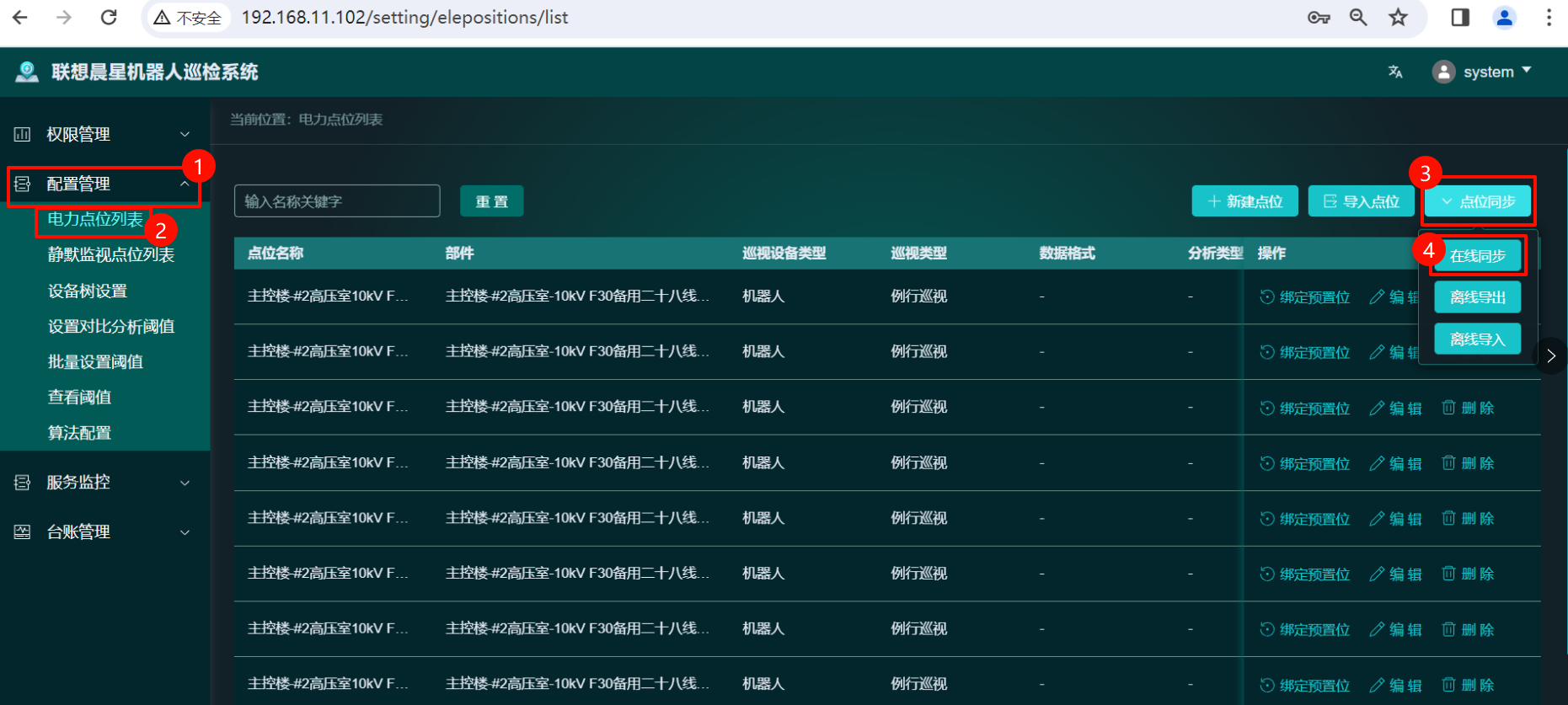Collapse the 配置管理 sidebar section
The image size is (1568, 705).
(x=103, y=184)
